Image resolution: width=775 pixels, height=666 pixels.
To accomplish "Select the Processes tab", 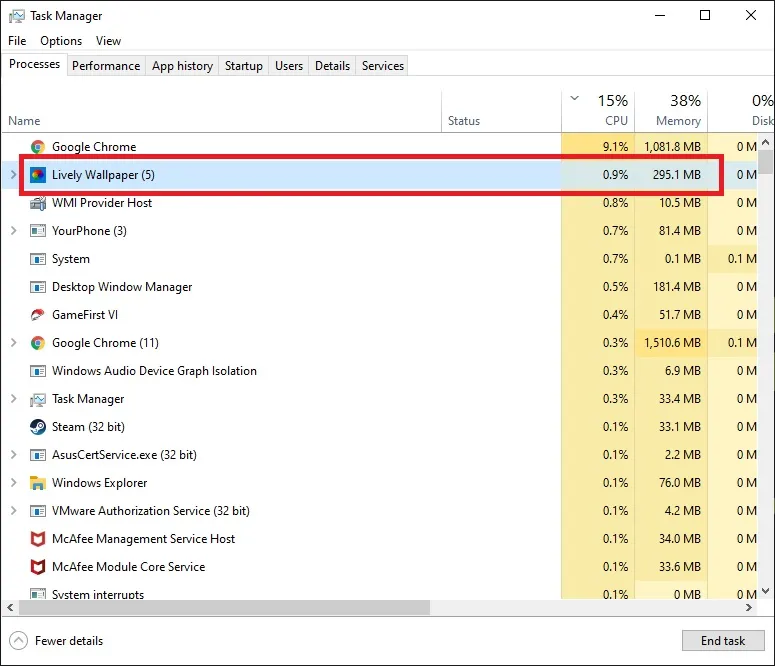I will (x=35, y=65).
